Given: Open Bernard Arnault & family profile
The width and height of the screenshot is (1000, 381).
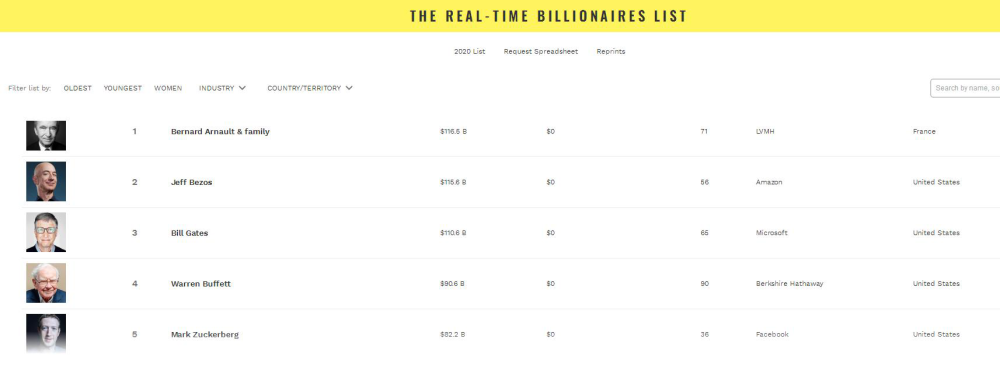Looking at the screenshot, I should [220, 131].
